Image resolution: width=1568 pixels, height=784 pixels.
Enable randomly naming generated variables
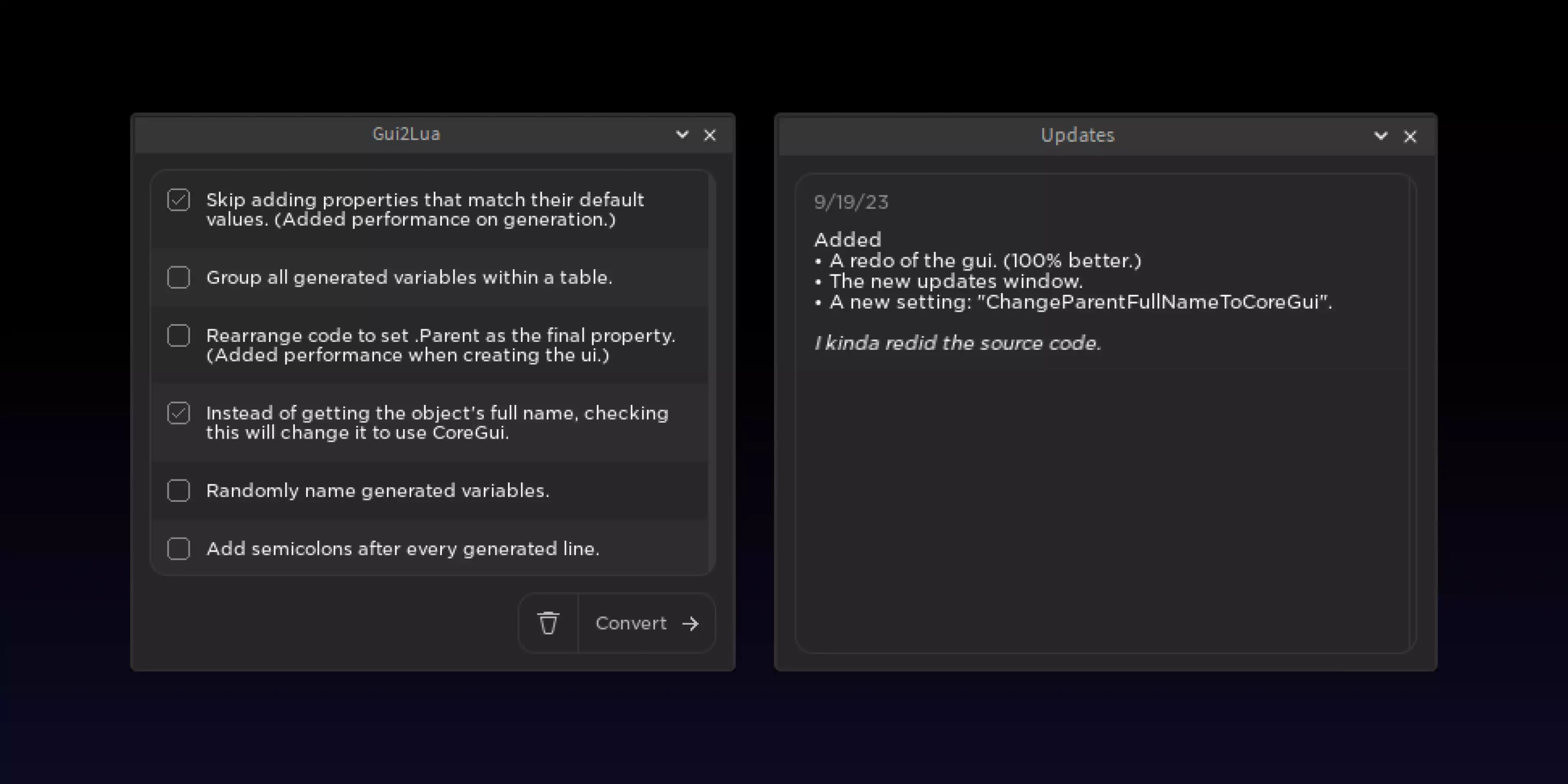coord(178,490)
